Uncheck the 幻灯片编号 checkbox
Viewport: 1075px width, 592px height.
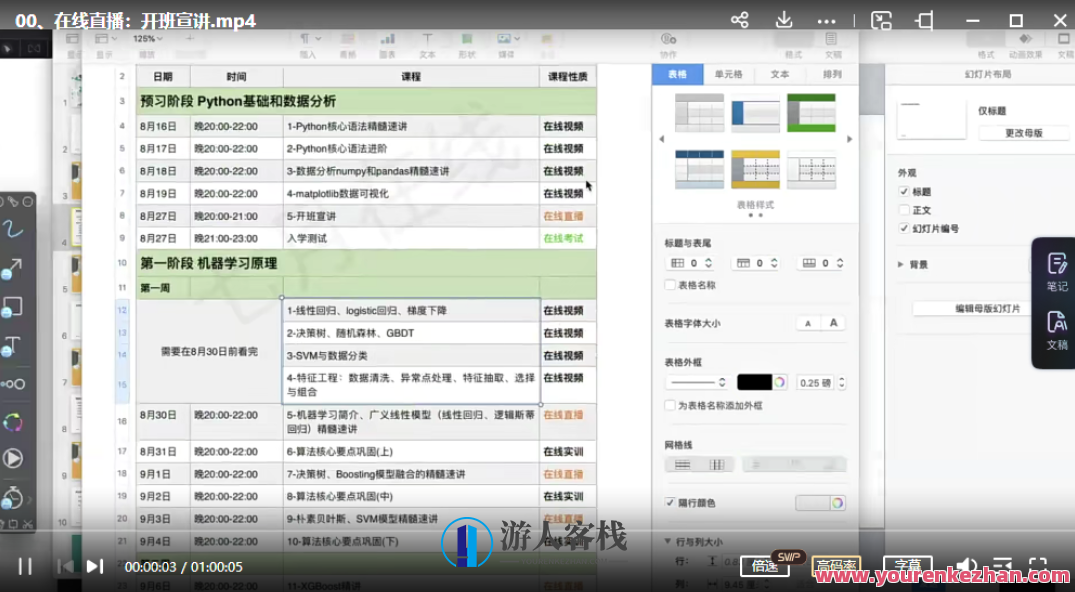(904, 228)
